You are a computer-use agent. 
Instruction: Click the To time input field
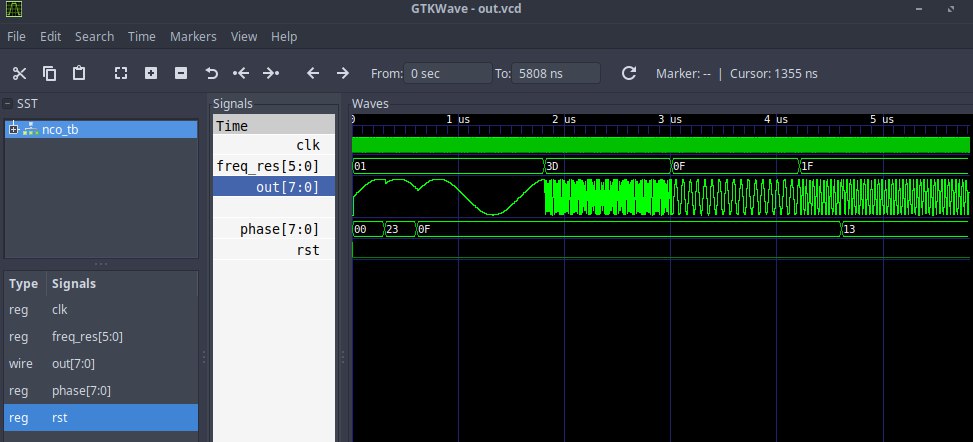pos(555,73)
